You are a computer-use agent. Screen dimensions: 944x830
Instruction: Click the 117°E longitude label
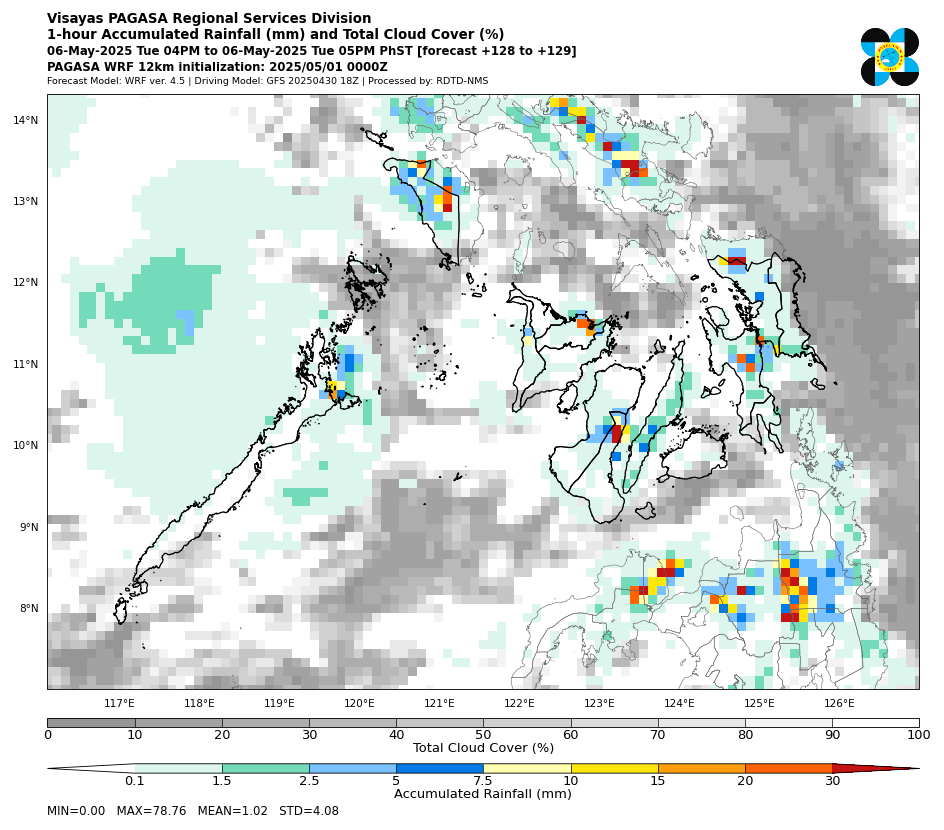coord(119,703)
